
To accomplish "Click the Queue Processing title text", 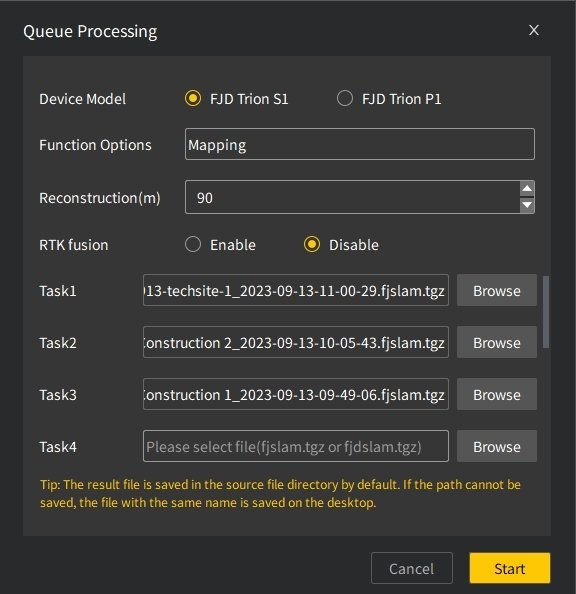I will (90, 31).
